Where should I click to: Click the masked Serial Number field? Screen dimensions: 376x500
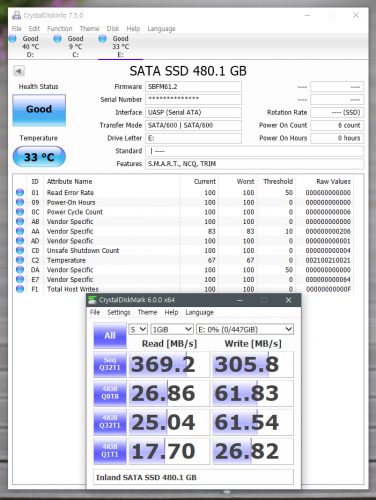(x=193, y=99)
